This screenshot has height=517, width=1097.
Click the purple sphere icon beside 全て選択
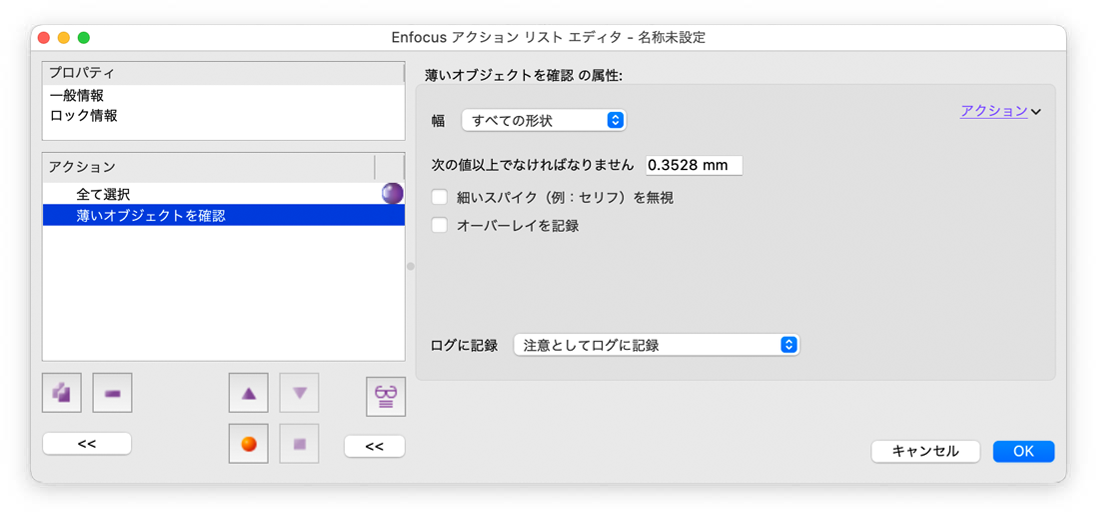(x=392, y=194)
